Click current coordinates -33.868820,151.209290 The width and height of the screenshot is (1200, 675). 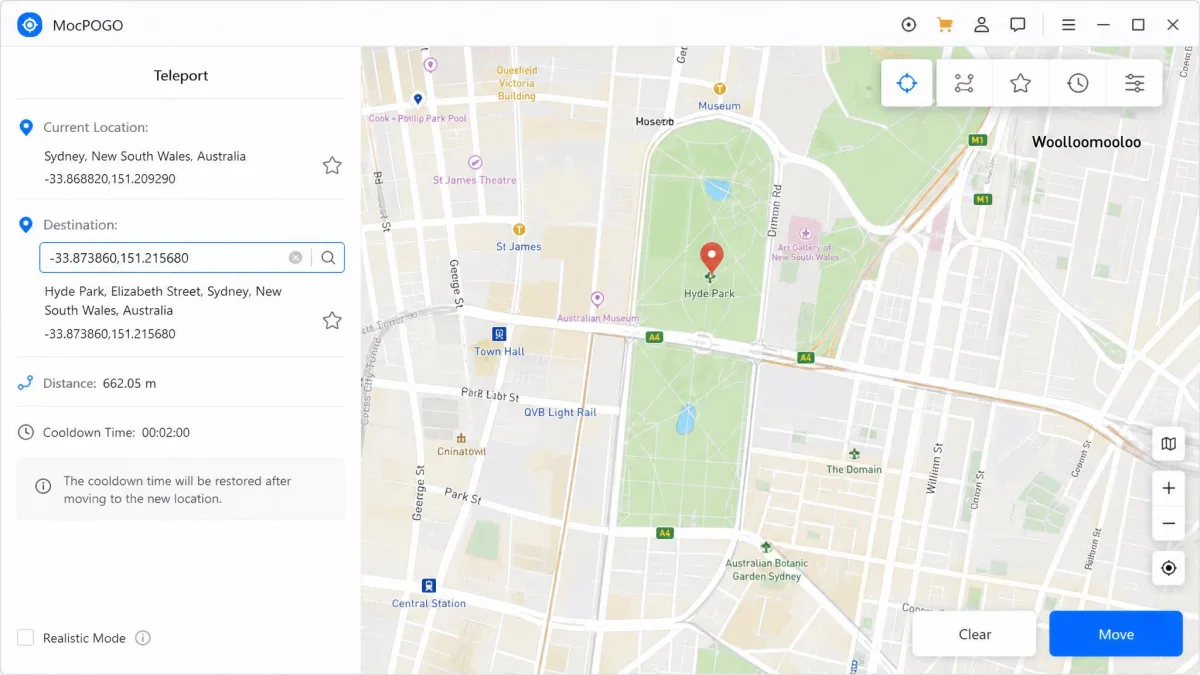tap(110, 179)
